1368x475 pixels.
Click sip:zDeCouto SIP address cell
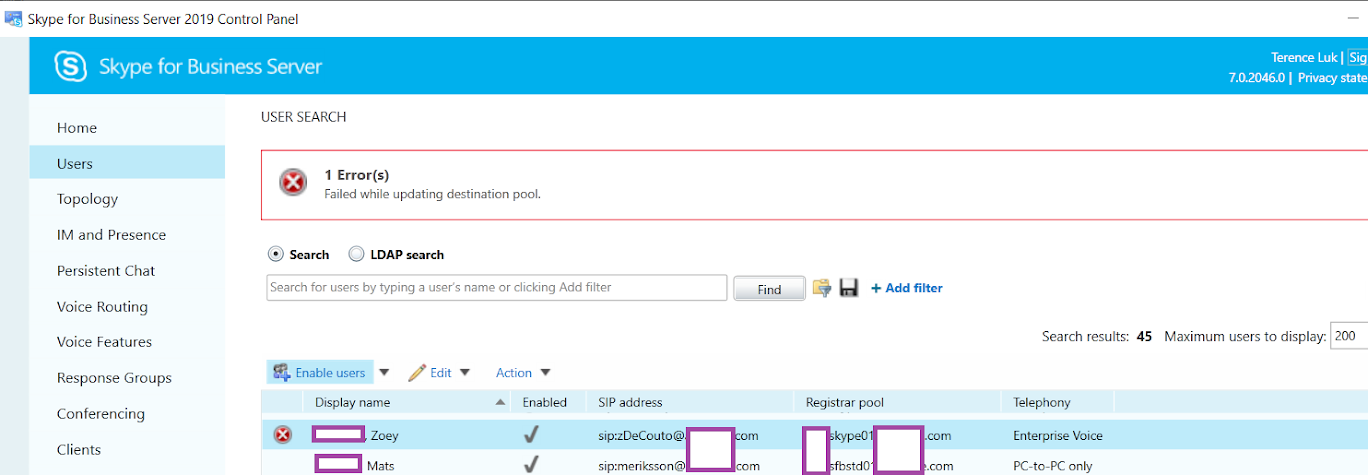click(x=678, y=436)
